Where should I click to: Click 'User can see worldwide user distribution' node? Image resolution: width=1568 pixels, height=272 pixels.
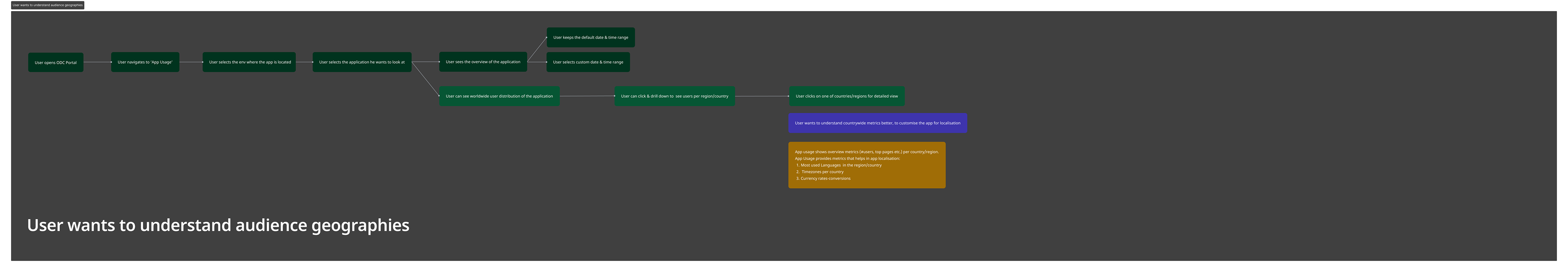point(499,97)
